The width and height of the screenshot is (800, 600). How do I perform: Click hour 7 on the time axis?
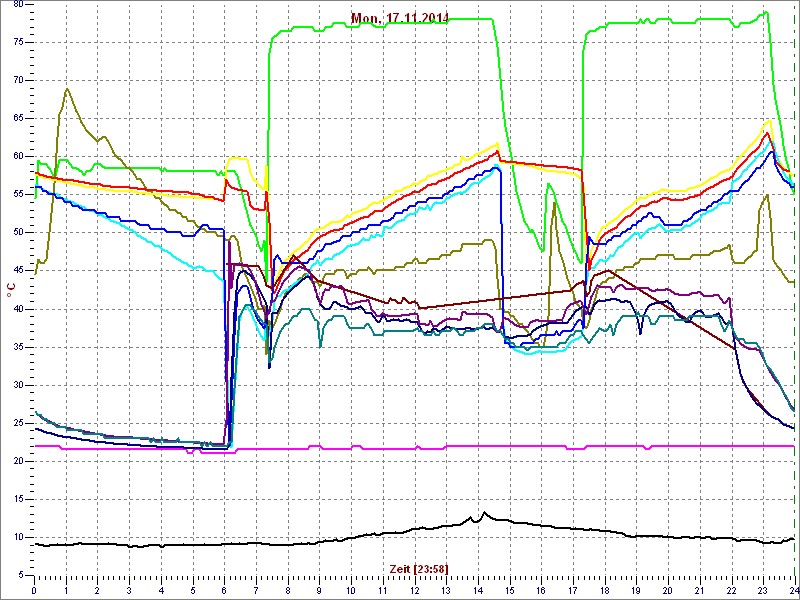[256, 590]
